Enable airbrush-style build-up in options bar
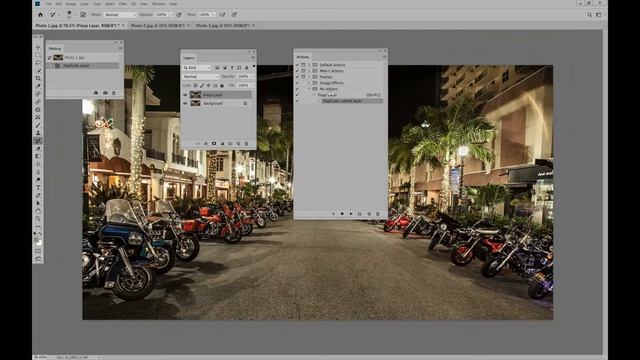This screenshot has width=640, height=360. tap(223, 15)
